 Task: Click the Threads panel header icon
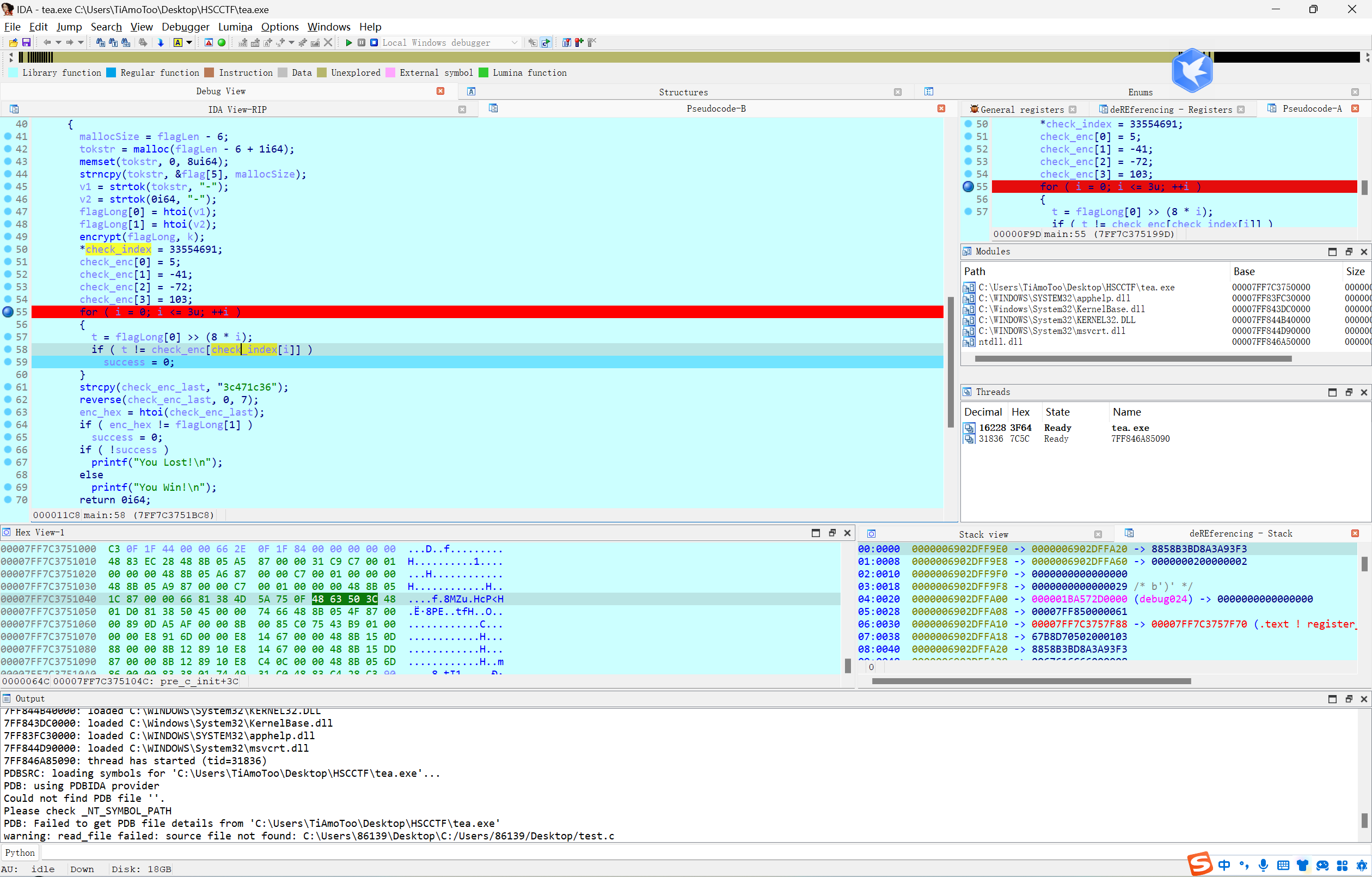[967, 392]
